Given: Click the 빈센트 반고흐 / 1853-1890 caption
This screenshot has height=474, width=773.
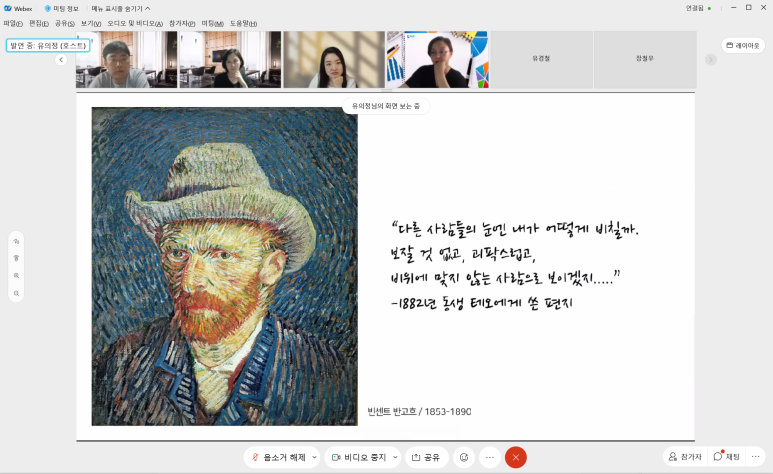Looking at the screenshot, I should click(x=419, y=411).
